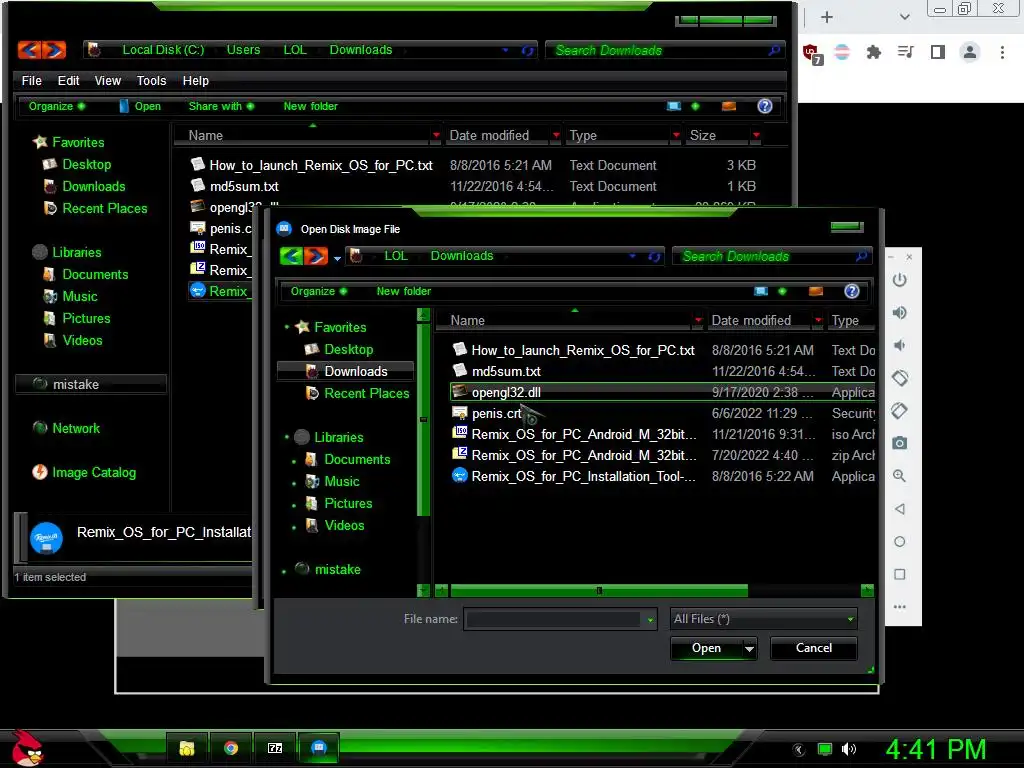Focus the File name input field
The height and width of the screenshot is (768, 1024).
click(553, 619)
